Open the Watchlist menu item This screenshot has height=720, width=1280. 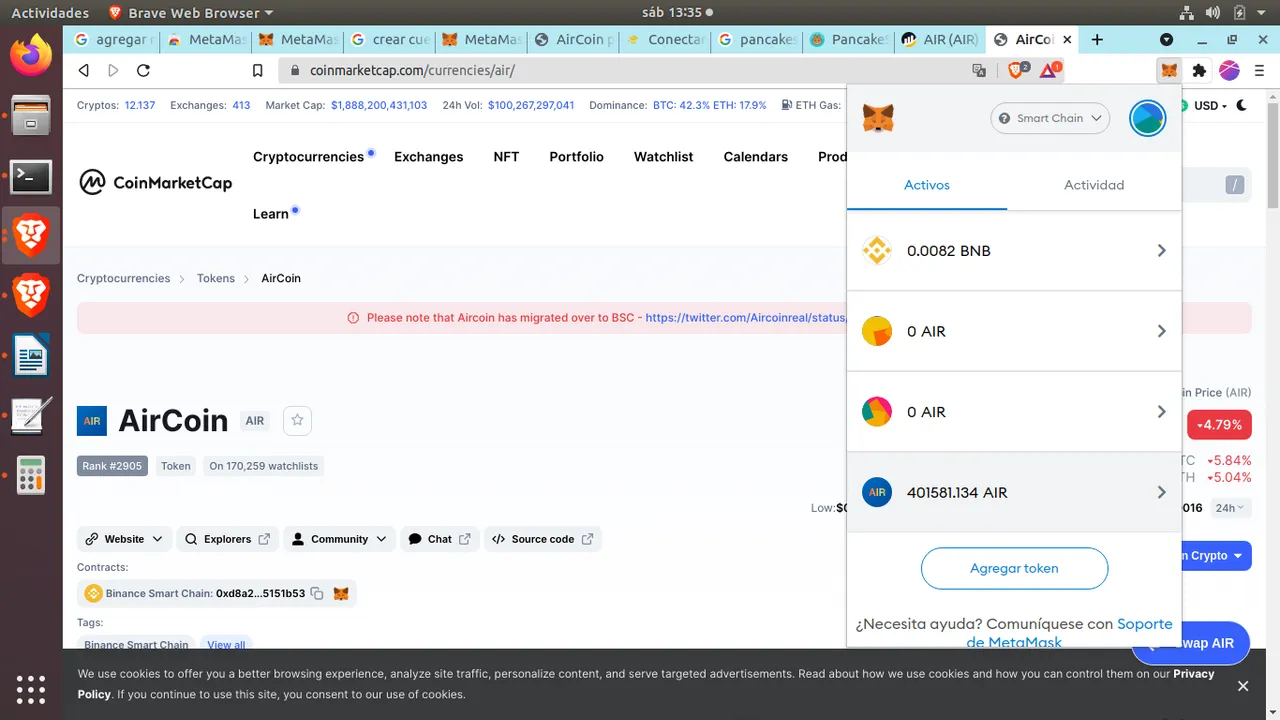coord(663,157)
